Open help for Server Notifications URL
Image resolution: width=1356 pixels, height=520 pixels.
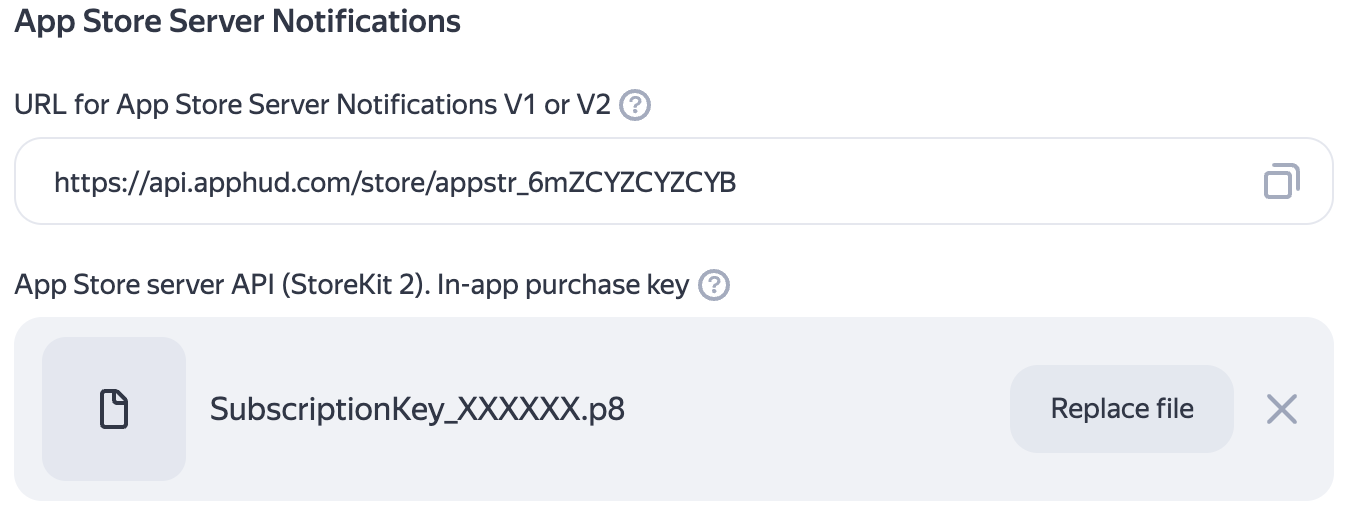635,105
